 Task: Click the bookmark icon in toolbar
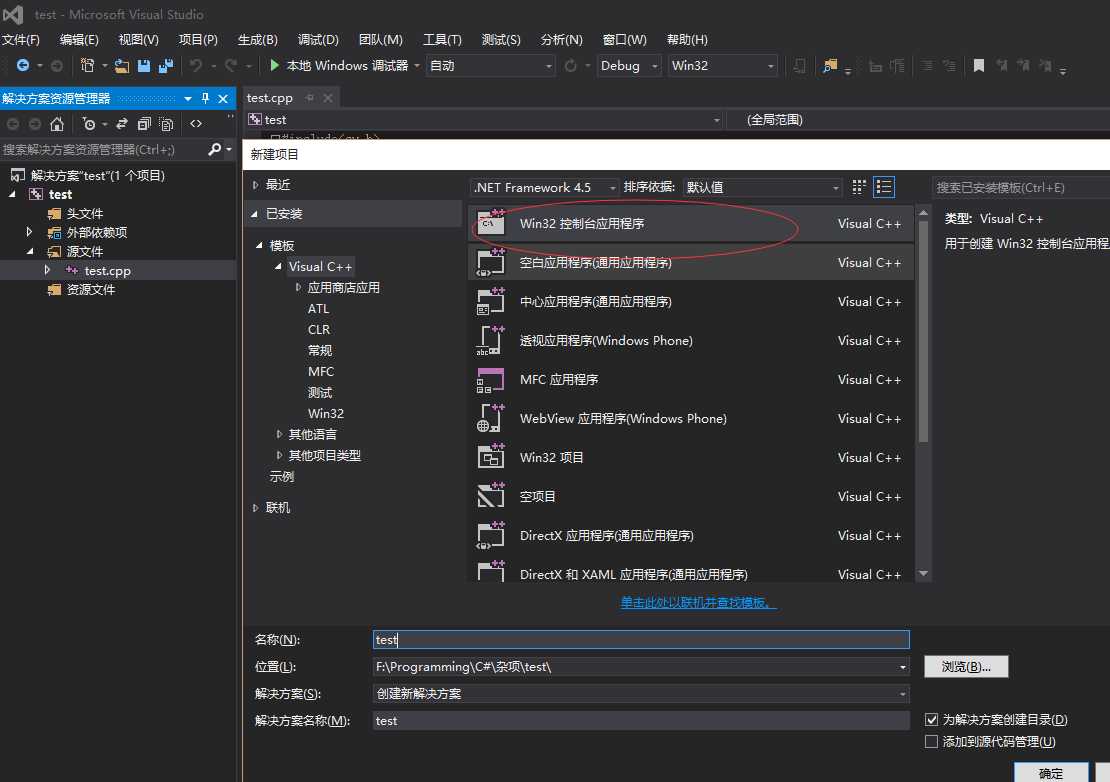tap(978, 66)
